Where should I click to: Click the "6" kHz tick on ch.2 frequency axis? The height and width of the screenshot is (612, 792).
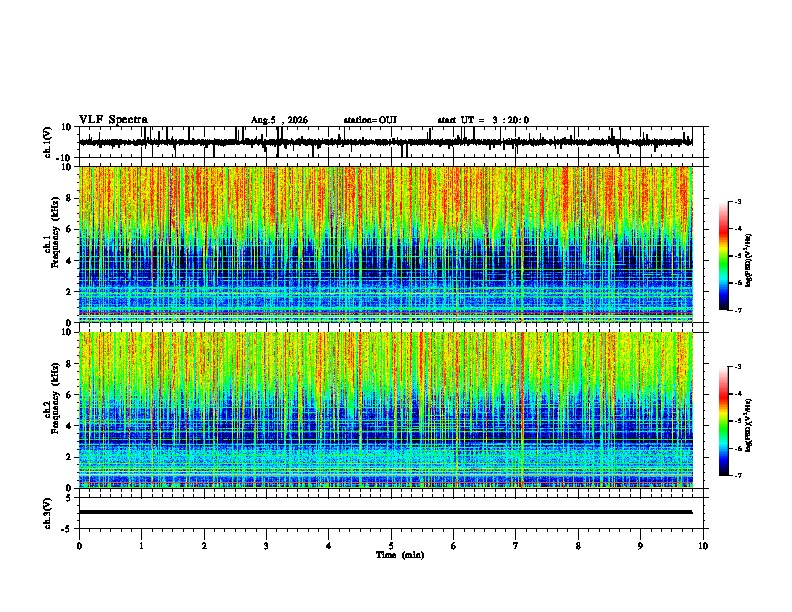coord(69,395)
